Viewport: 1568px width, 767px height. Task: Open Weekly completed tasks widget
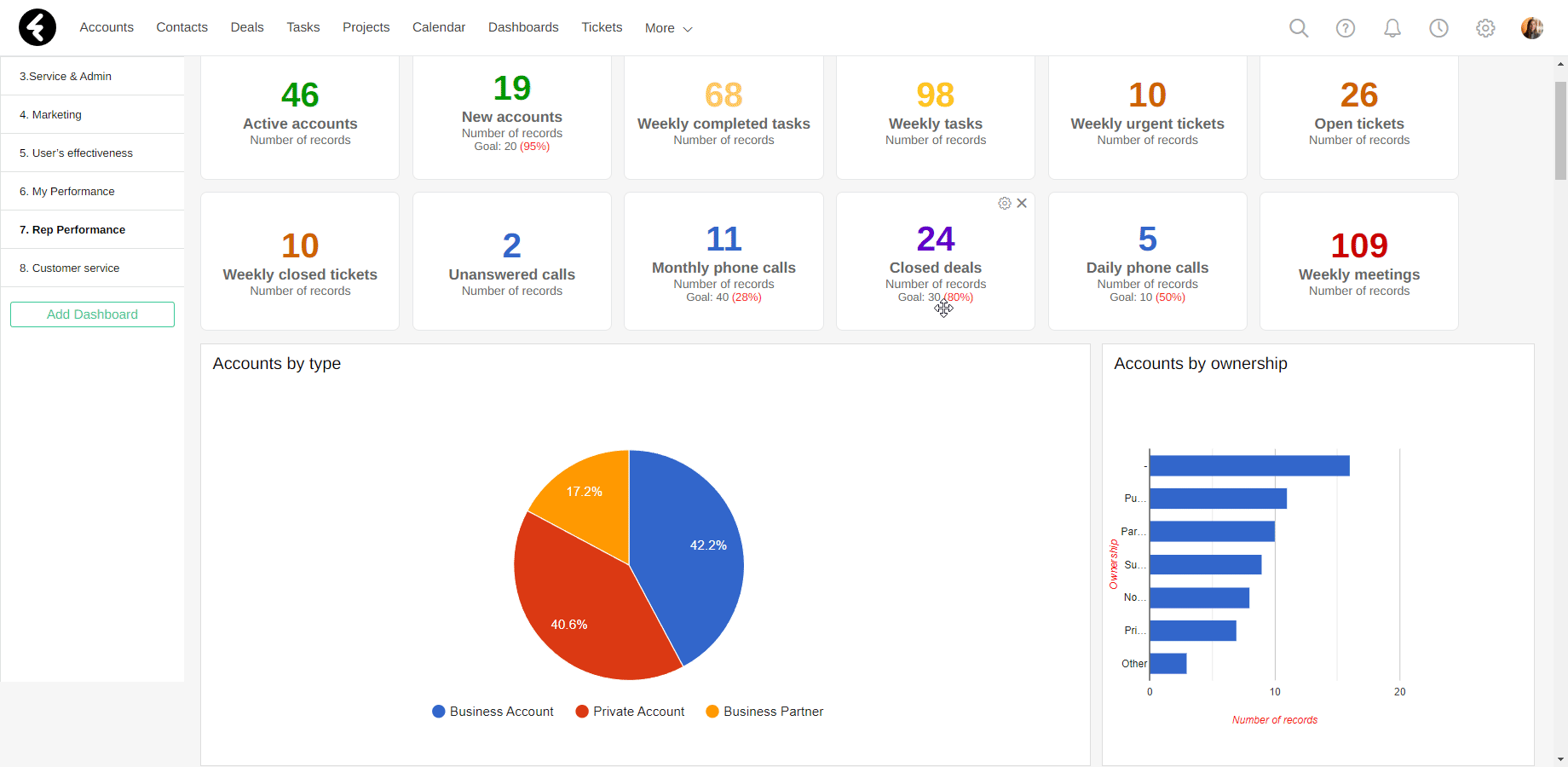coord(723,117)
